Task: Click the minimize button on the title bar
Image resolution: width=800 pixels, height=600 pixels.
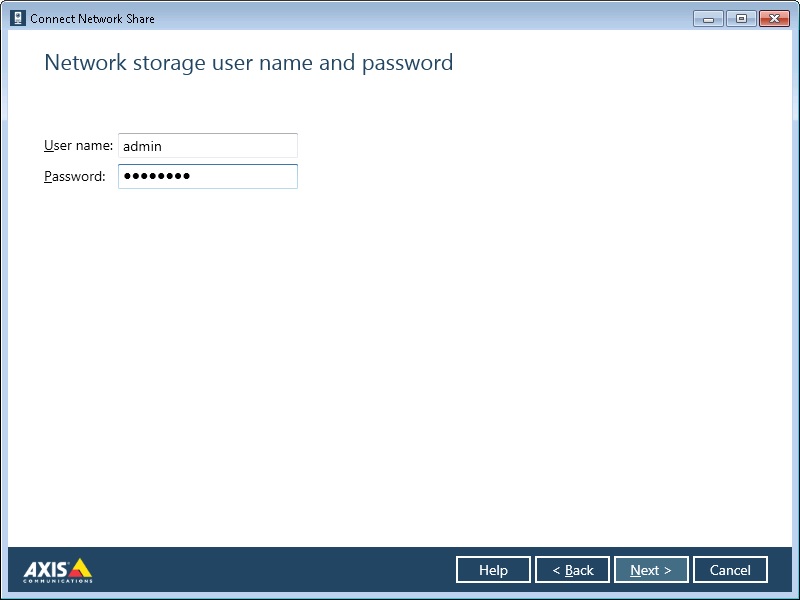Action: pos(707,18)
